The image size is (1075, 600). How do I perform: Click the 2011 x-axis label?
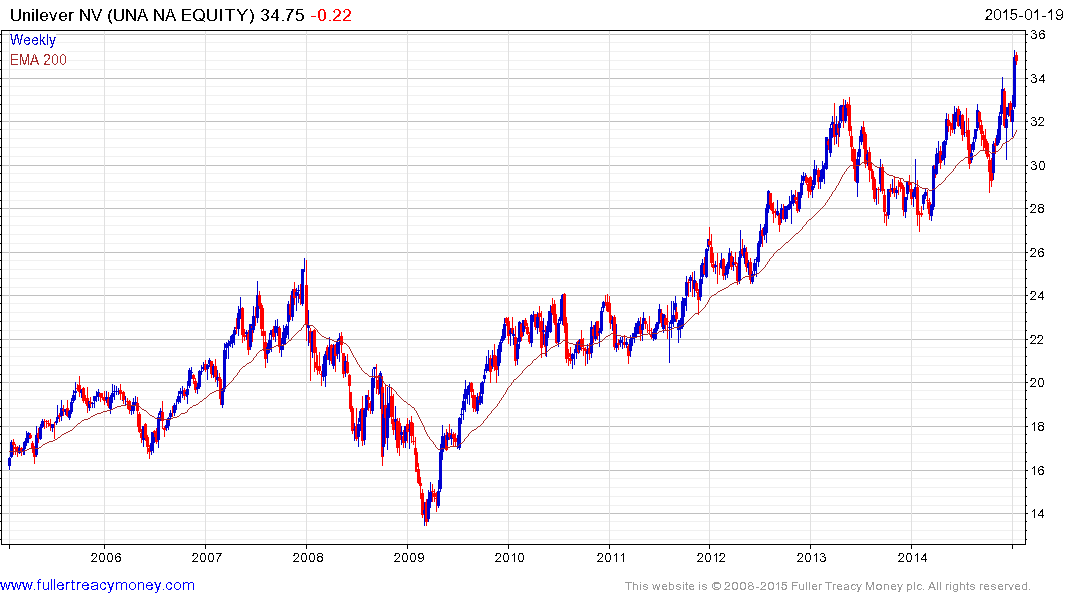610,557
